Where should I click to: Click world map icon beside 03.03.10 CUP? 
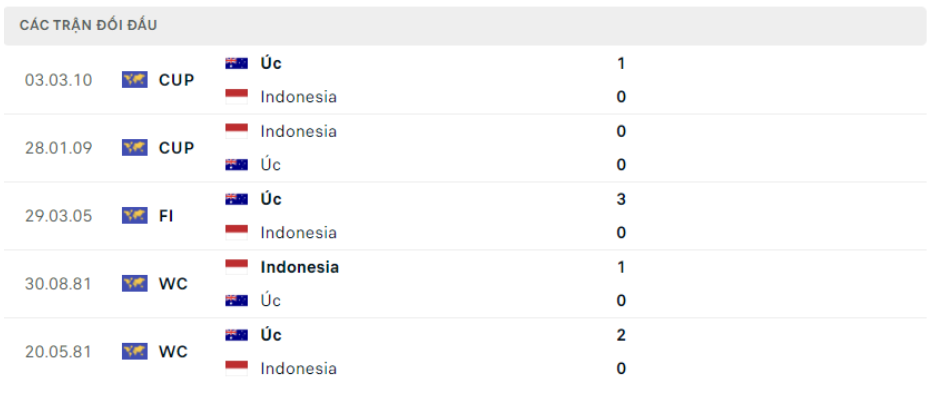pos(135,80)
